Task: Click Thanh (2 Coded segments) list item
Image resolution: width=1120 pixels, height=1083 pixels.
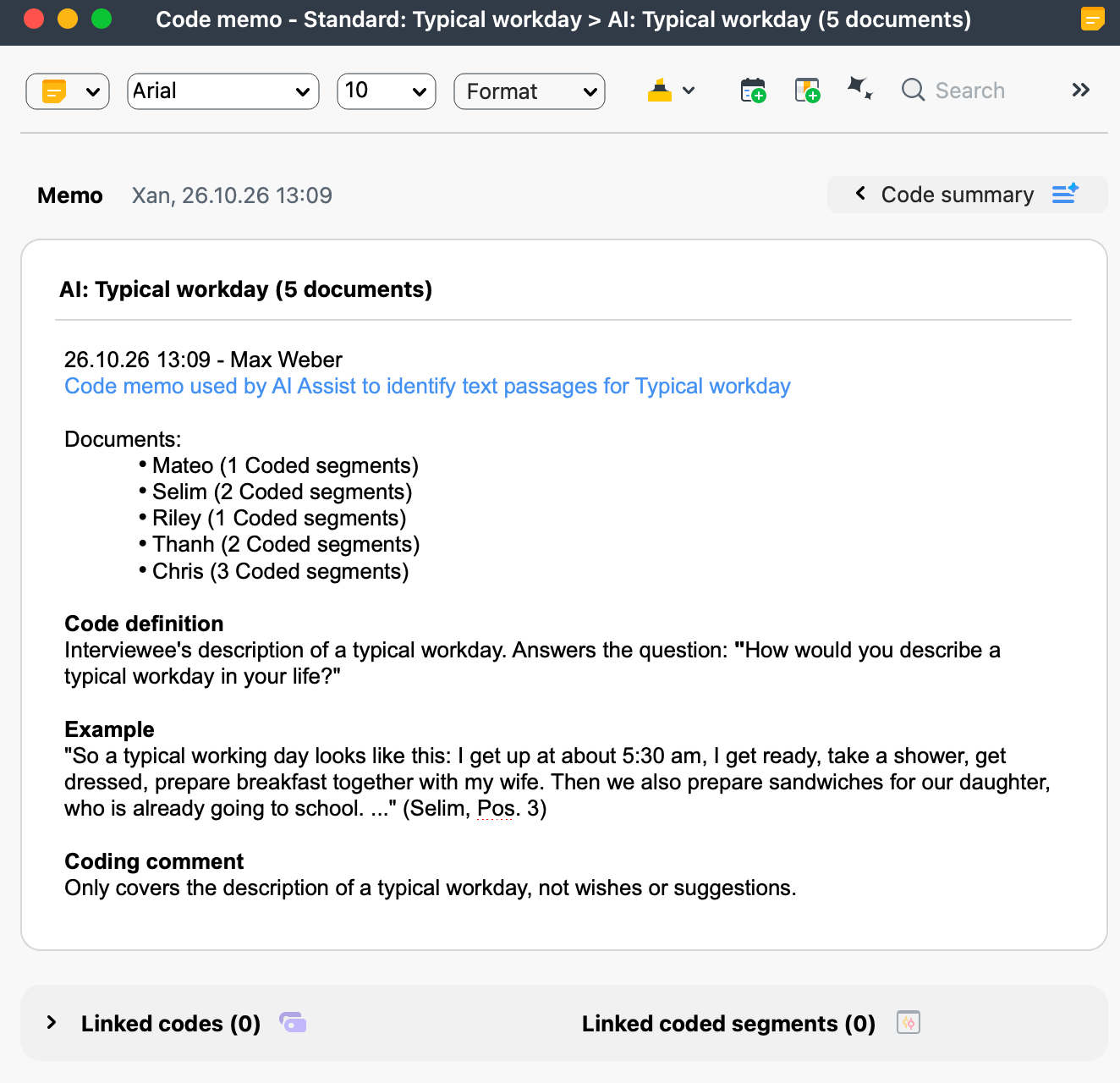Action: click(286, 544)
